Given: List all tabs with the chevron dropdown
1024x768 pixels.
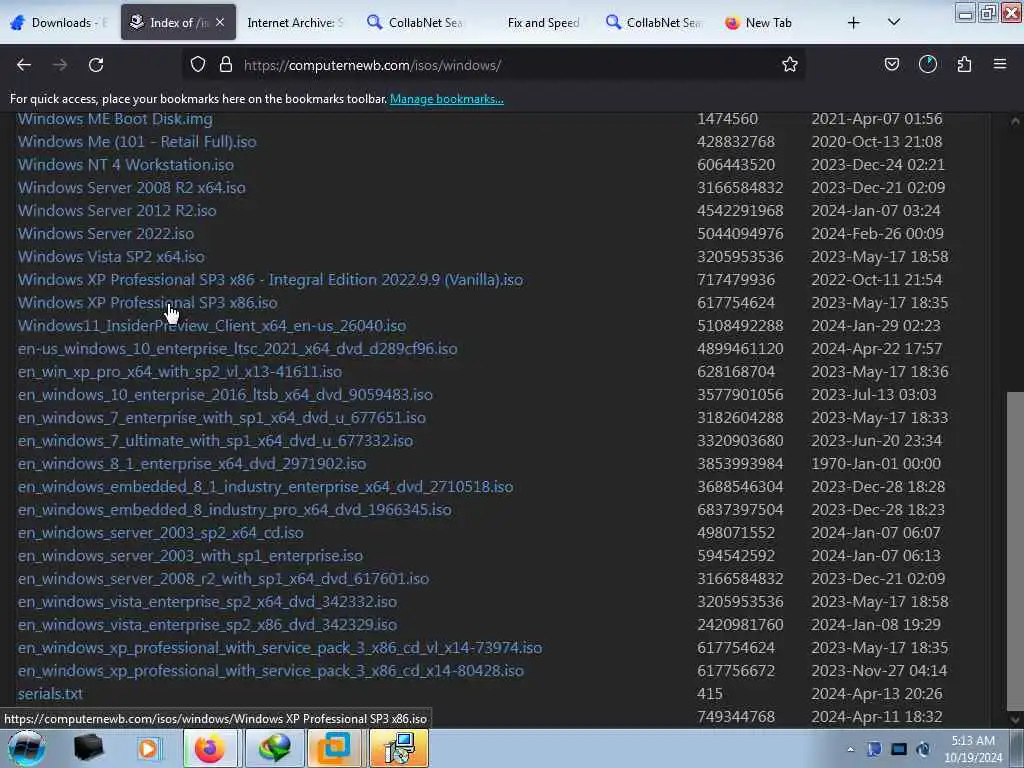Looking at the screenshot, I should coord(894,22).
